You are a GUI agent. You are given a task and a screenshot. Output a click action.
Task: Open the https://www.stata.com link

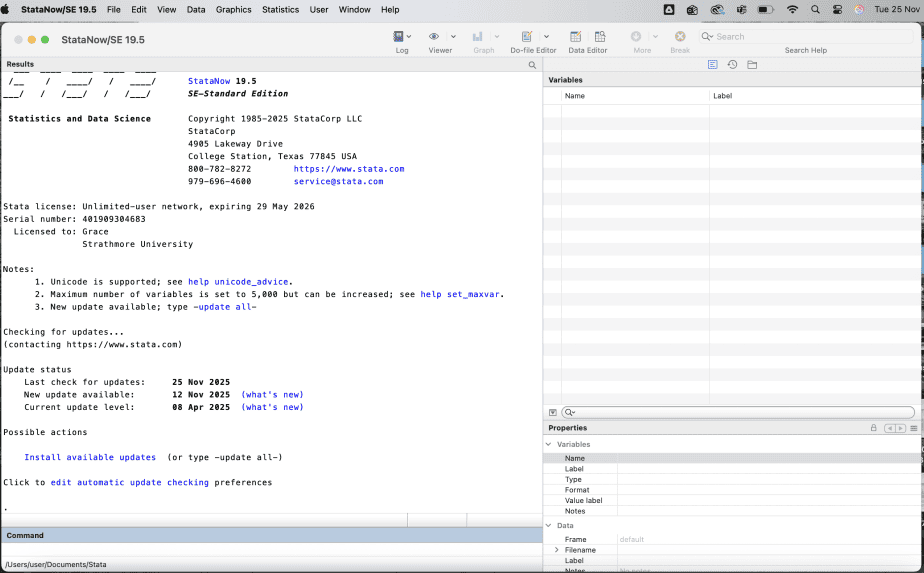click(x=349, y=169)
